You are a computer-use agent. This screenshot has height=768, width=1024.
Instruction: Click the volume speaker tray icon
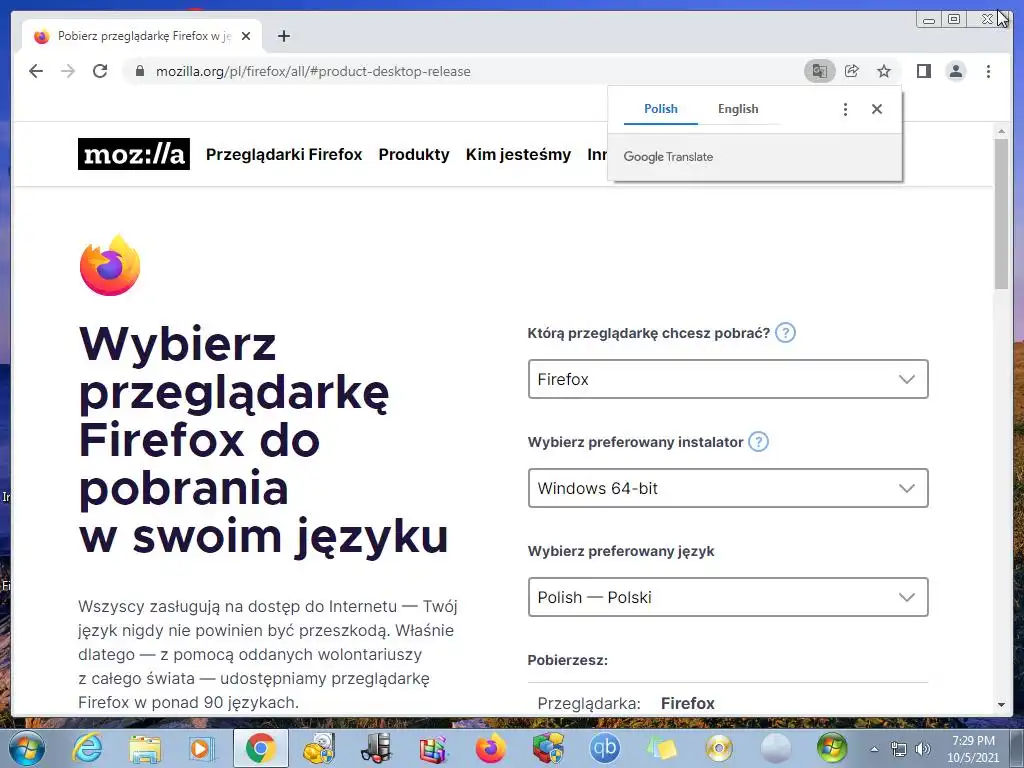coord(923,749)
